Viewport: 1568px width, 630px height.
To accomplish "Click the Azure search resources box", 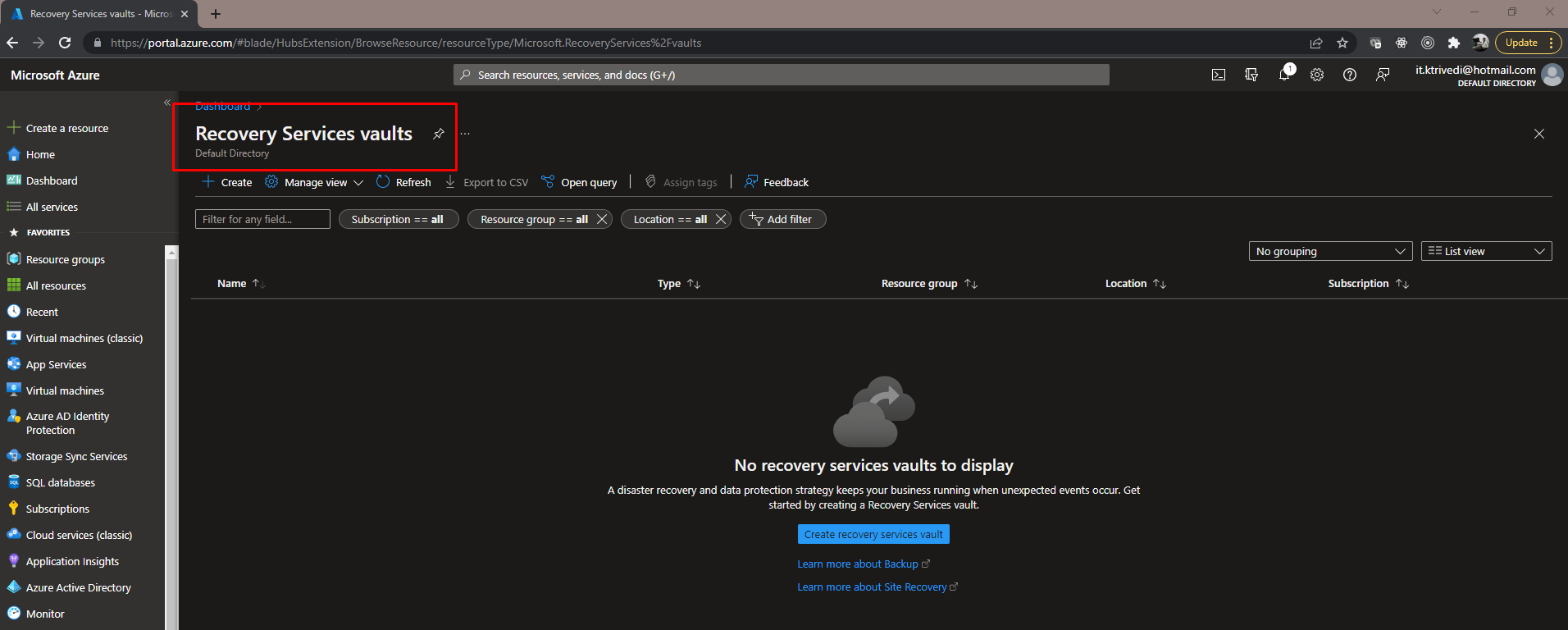I will point(782,75).
